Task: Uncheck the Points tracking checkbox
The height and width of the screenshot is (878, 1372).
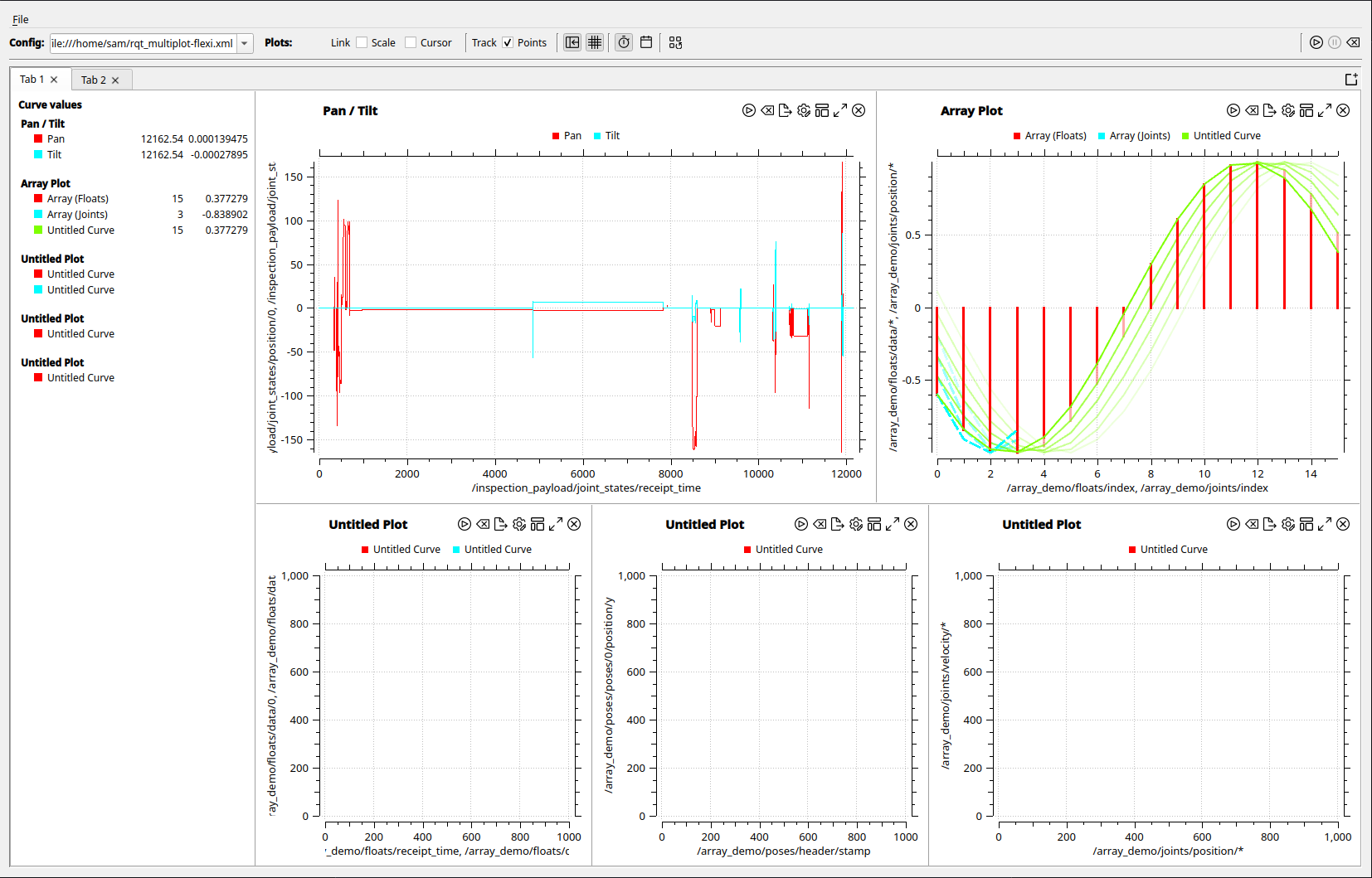Action: [x=508, y=42]
